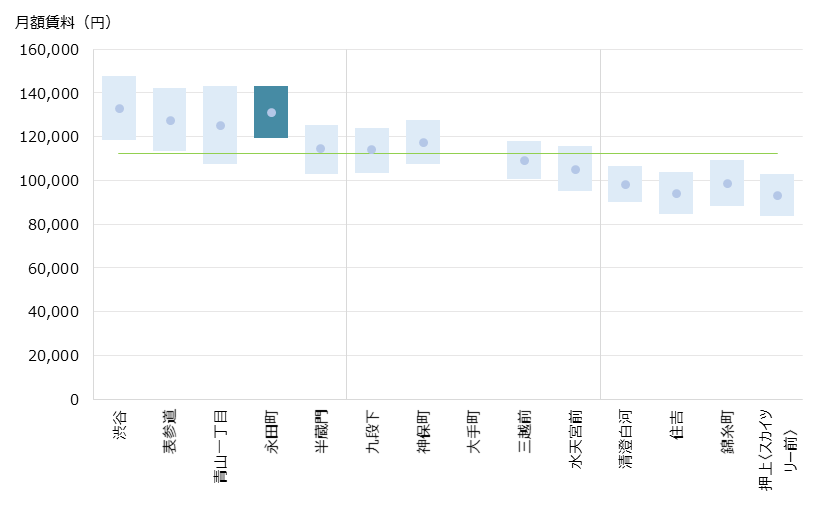Click the median dot for 九段下

click(x=372, y=150)
